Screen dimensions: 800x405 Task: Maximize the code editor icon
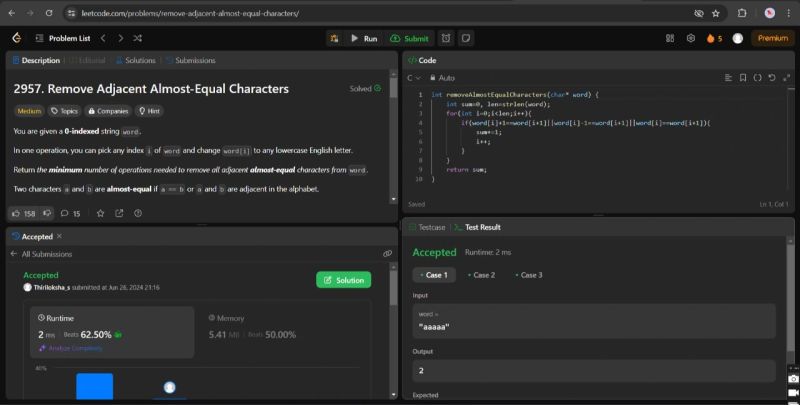click(786, 78)
